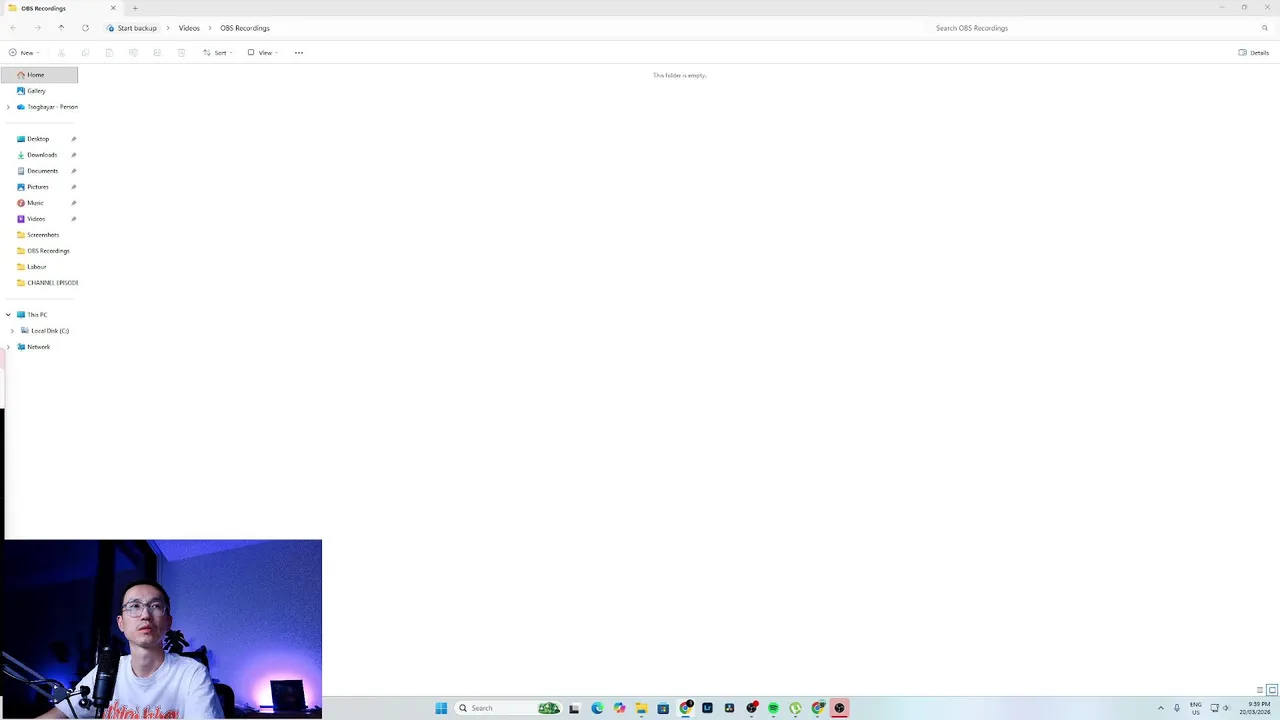1280x720 pixels.
Task: Click the Forward navigation arrow
Action: tap(37, 28)
